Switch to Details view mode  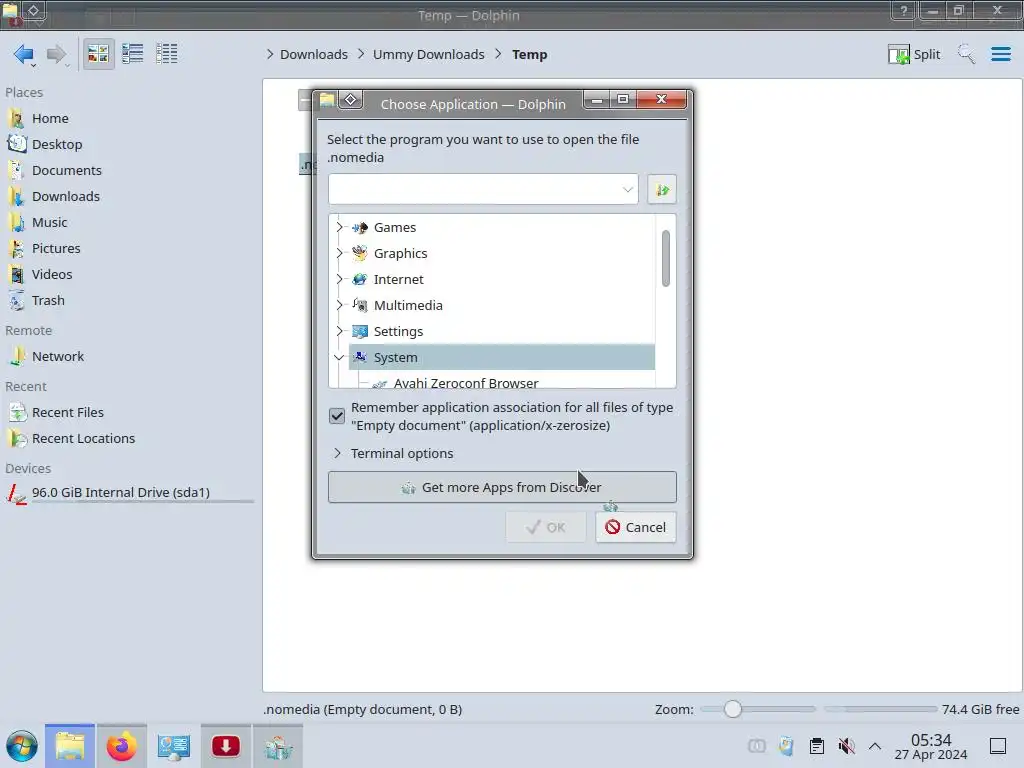pos(167,54)
